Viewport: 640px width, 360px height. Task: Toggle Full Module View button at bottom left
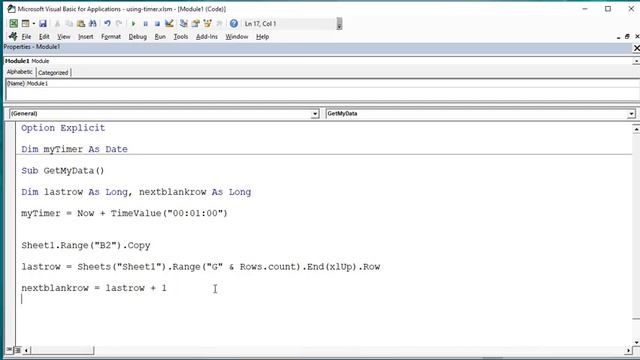(x=17, y=350)
